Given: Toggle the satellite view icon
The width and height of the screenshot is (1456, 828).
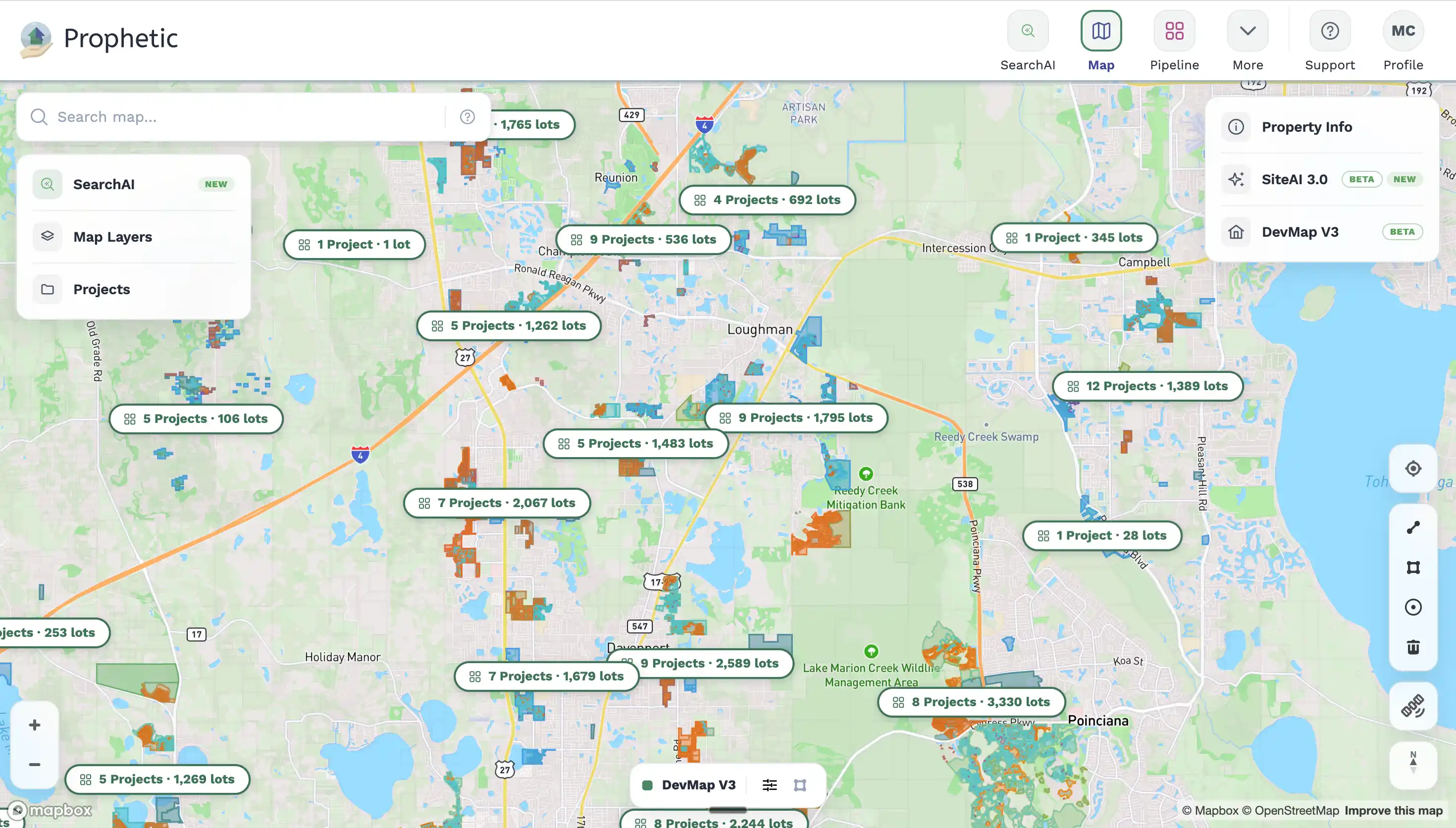Looking at the screenshot, I should [1413, 706].
